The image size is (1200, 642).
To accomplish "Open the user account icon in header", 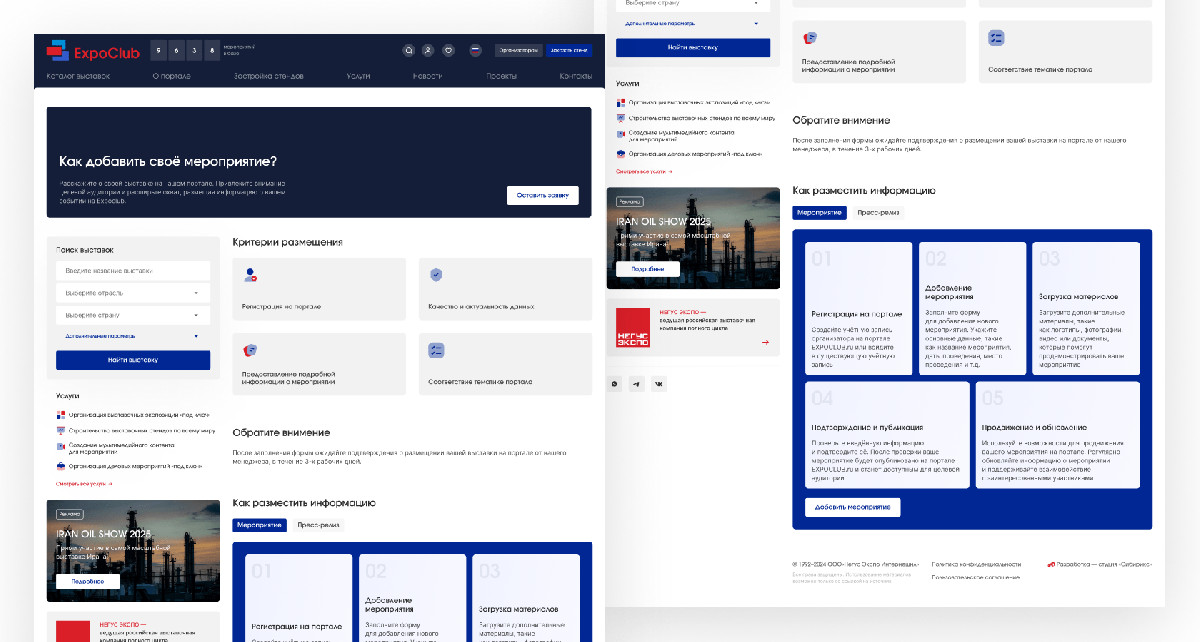I will [x=428, y=50].
